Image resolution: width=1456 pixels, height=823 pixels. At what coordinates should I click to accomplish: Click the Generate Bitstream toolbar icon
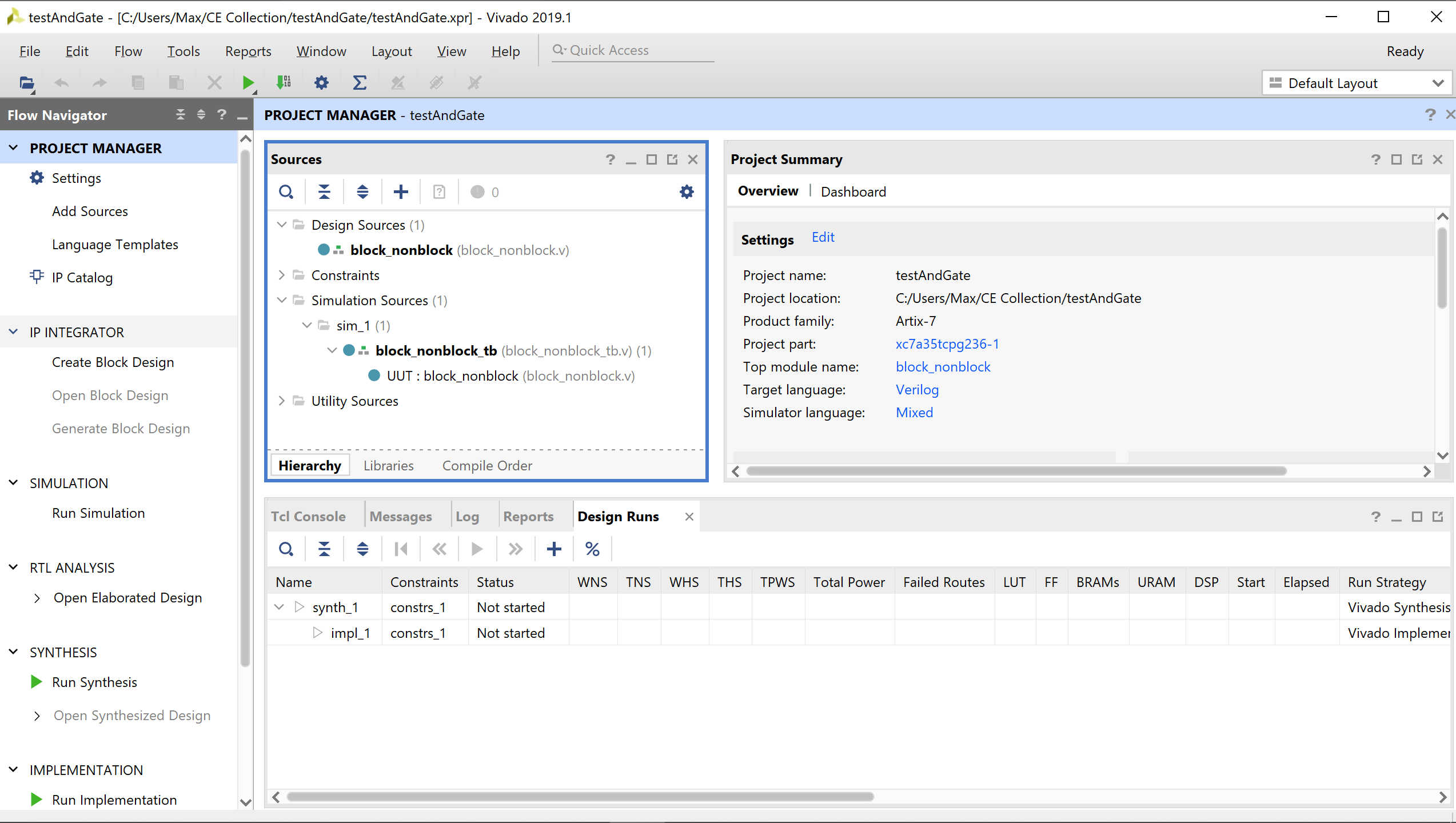coord(284,83)
